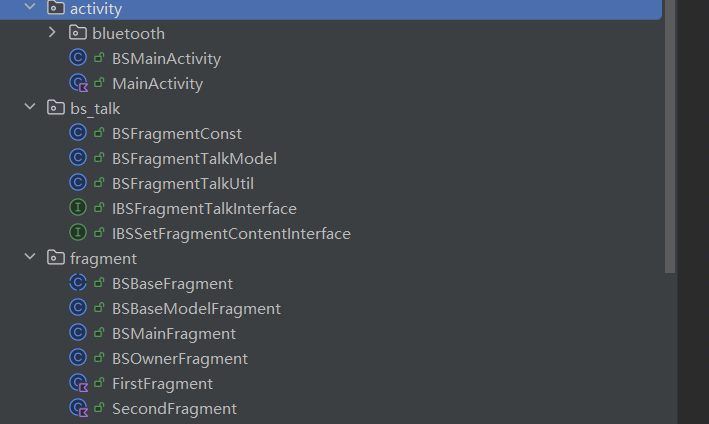Click the project tree vertical scrollbar

pyautogui.click(x=670, y=140)
